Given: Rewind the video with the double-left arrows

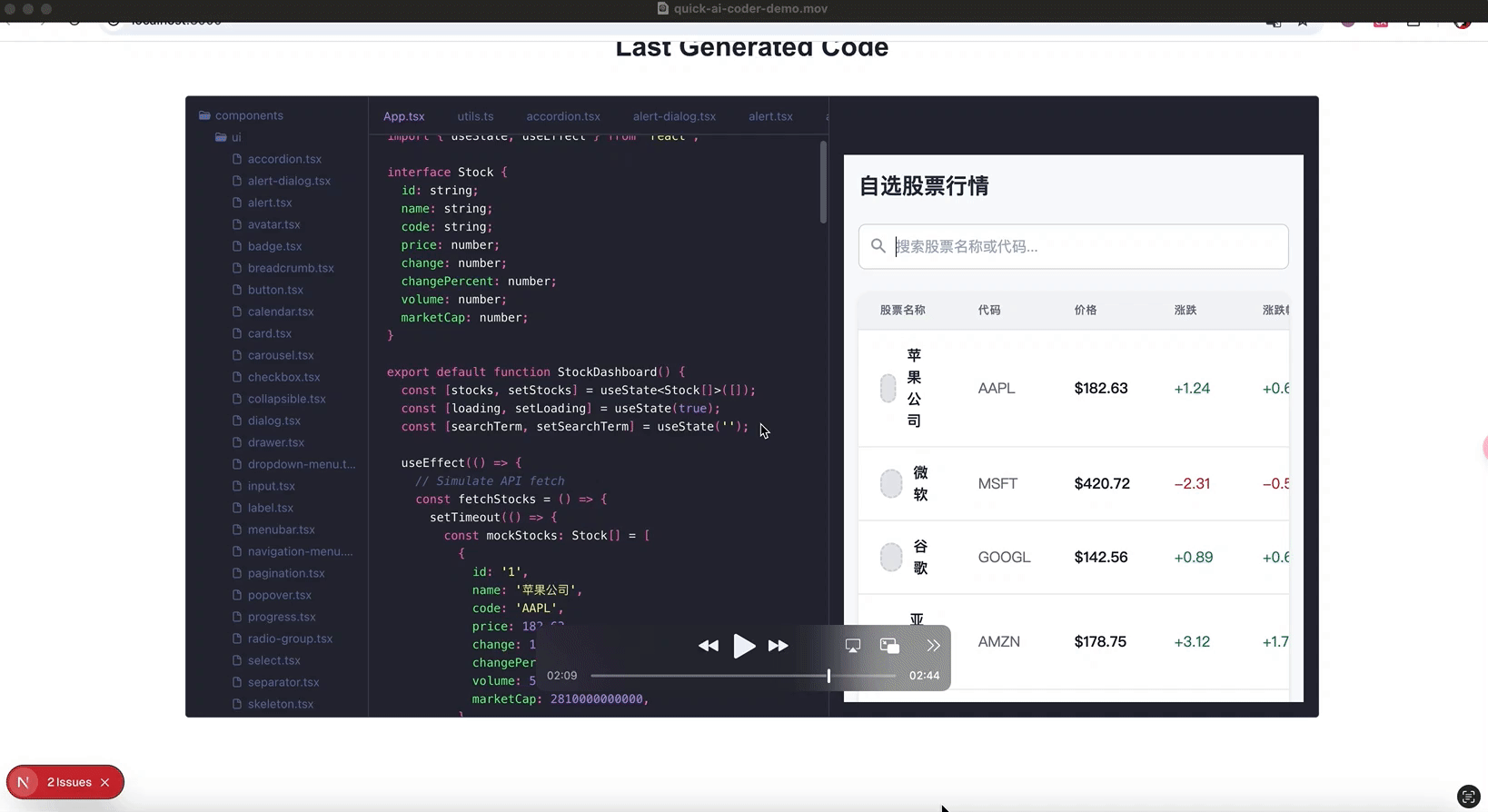Looking at the screenshot, I should pyautogui.click(x=709, y=646).
